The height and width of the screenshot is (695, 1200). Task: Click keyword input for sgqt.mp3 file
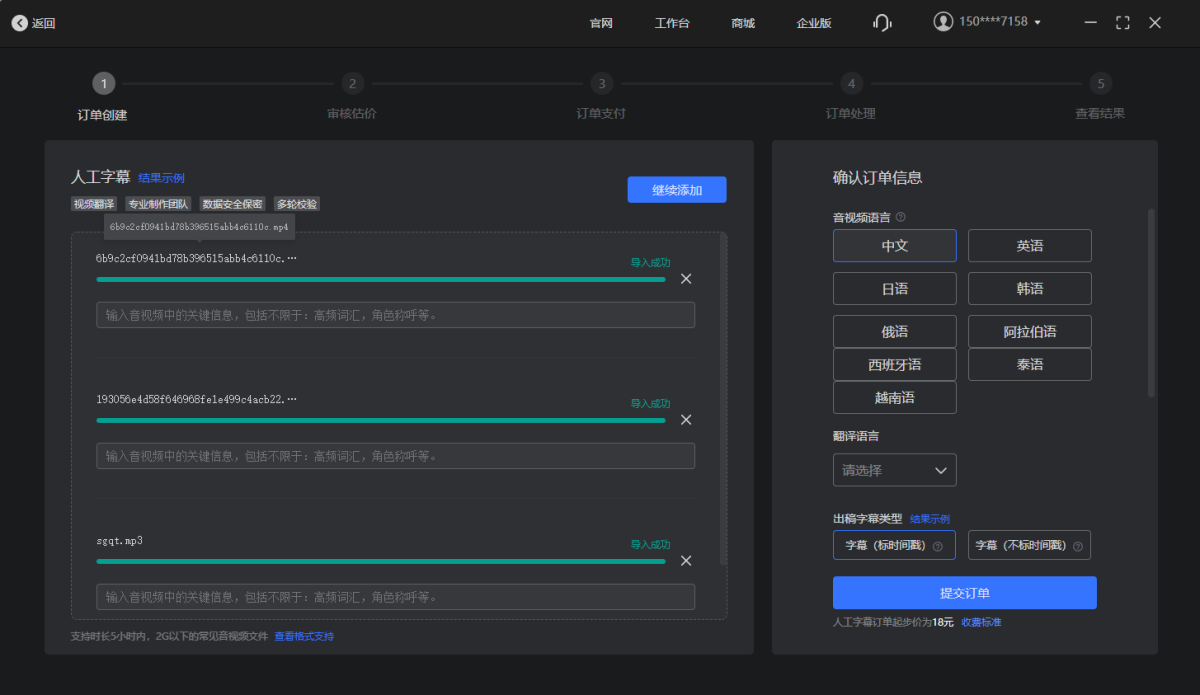pyautogui.click(x=395, y=597)
